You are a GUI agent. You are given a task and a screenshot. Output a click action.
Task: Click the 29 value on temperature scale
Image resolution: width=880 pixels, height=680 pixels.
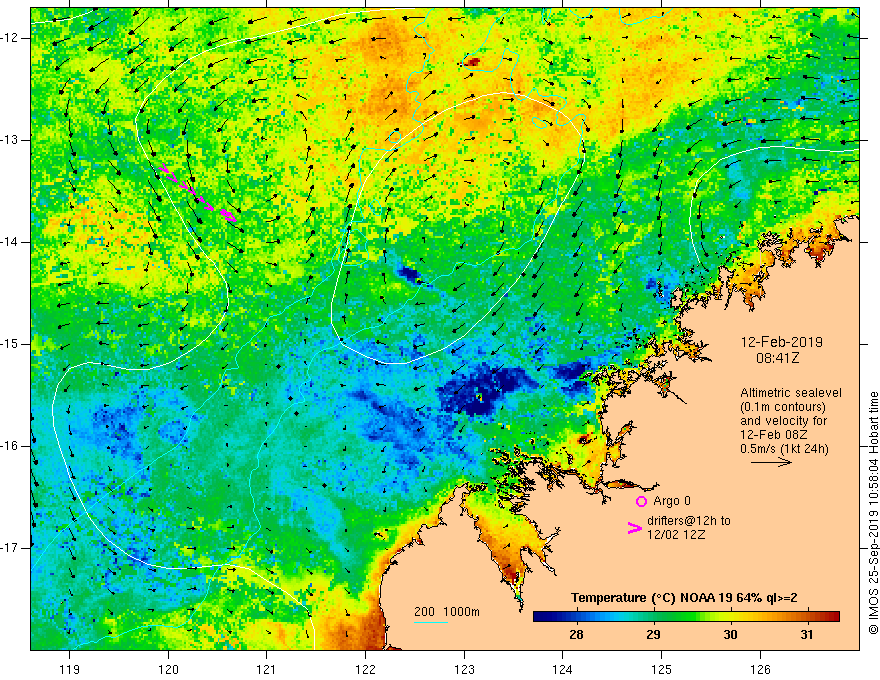tap(653, 635)
